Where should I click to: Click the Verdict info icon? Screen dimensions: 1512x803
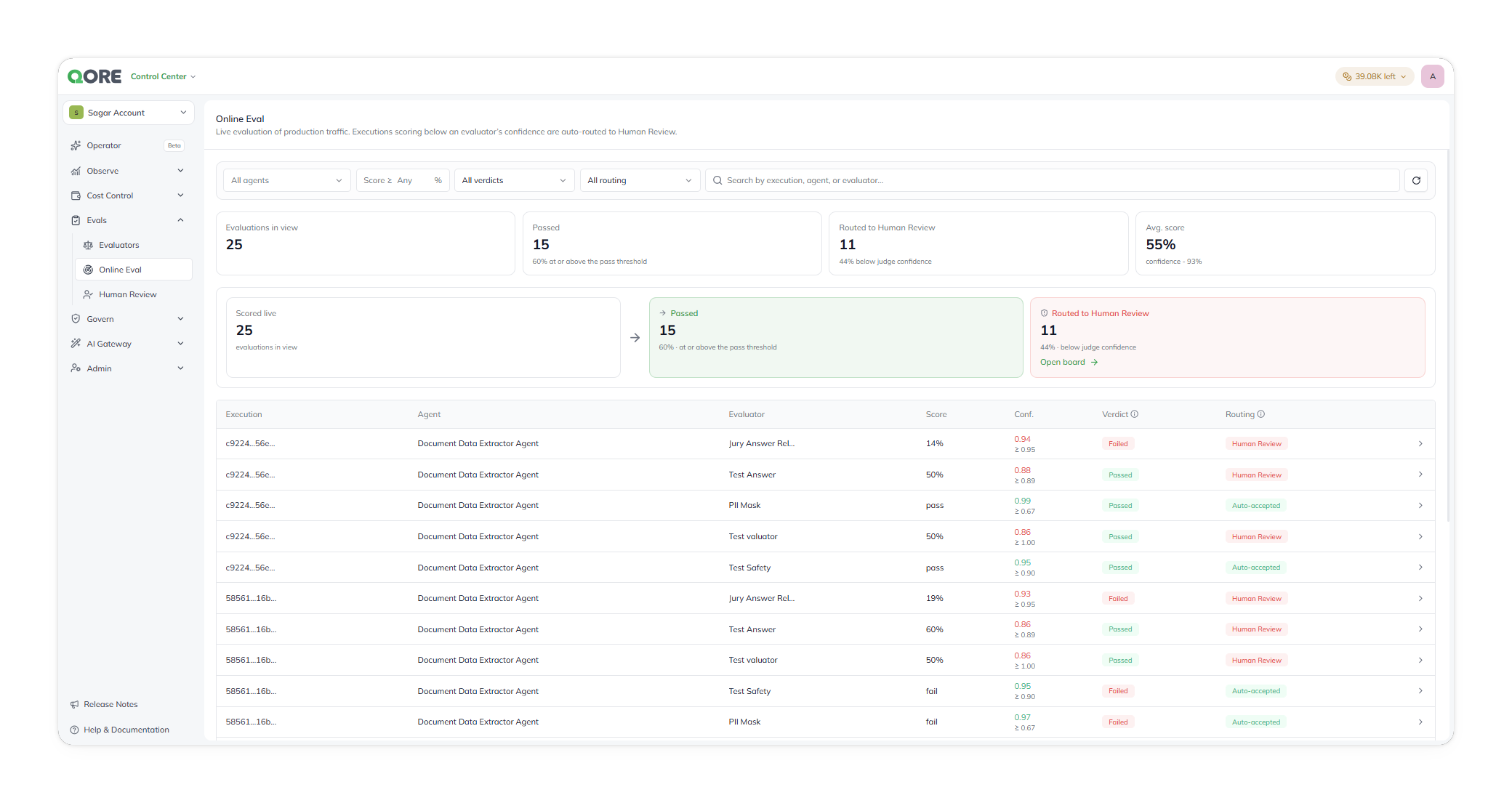click(x=1134, y=414)
